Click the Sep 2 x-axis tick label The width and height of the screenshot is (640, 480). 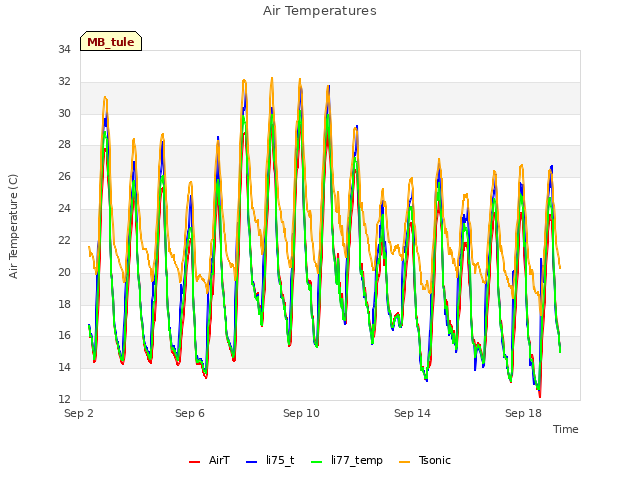pyautogui.click(x=79, y=413)
